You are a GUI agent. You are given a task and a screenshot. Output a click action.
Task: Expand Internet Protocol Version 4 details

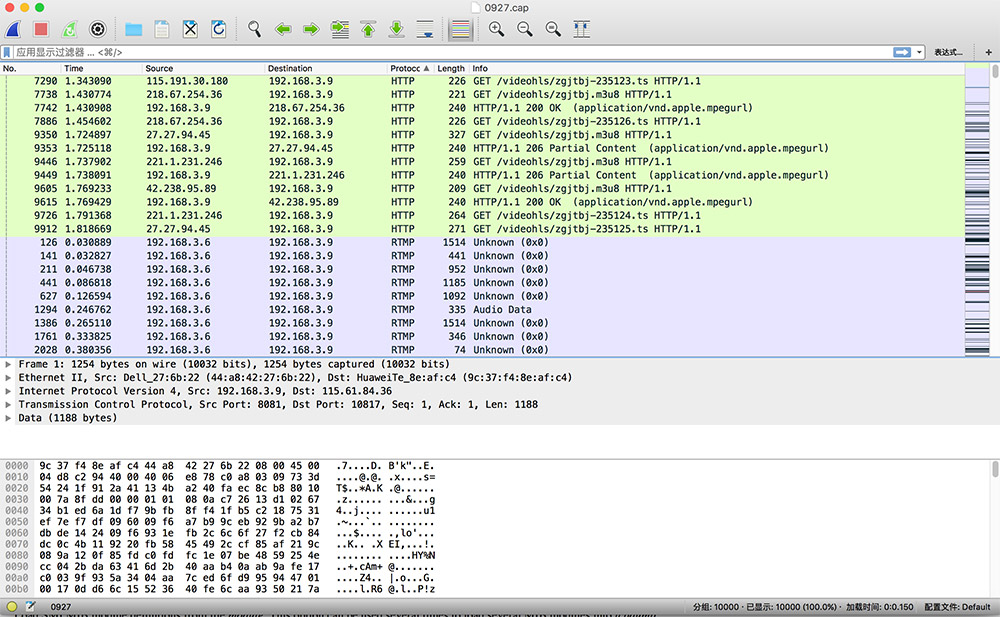(8, 391)
